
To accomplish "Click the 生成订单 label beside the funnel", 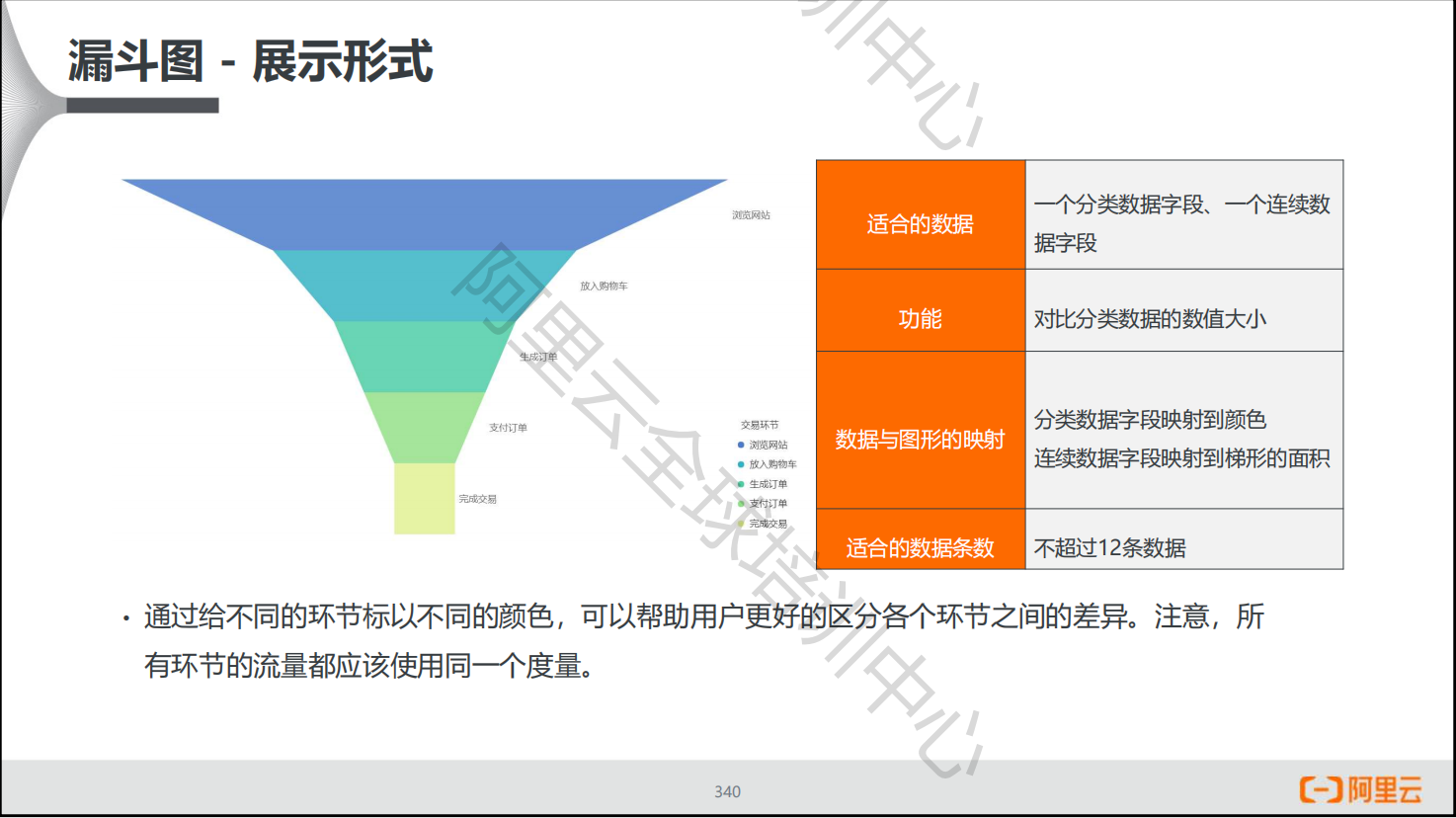I will (538, 358).
